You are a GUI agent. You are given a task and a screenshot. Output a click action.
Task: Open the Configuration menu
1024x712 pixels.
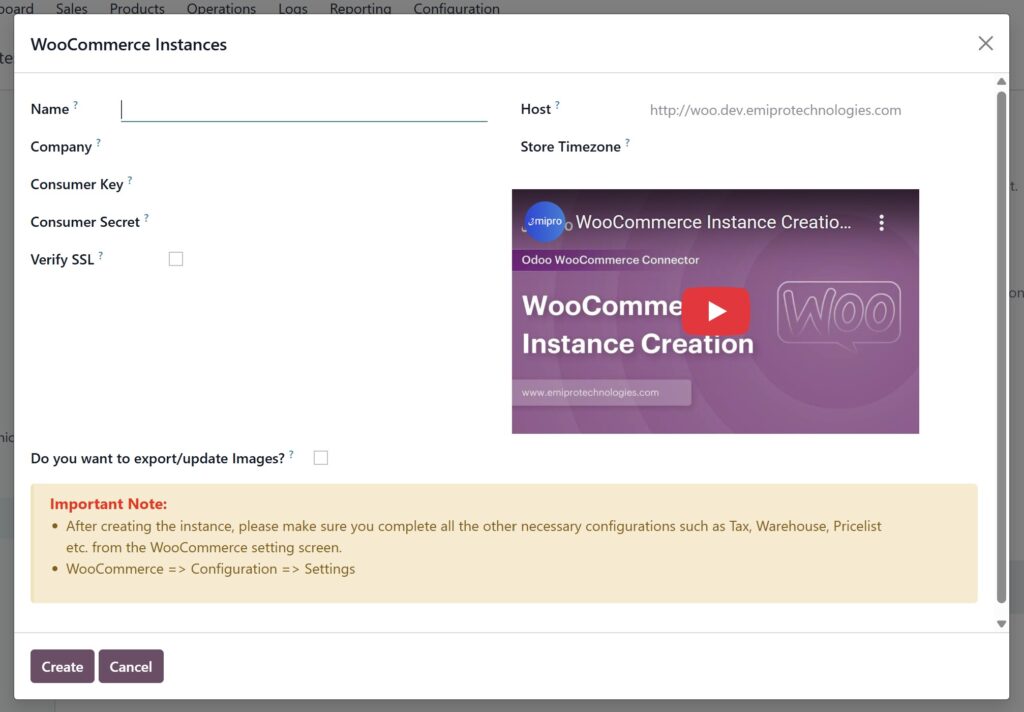[x=456, y=8]
